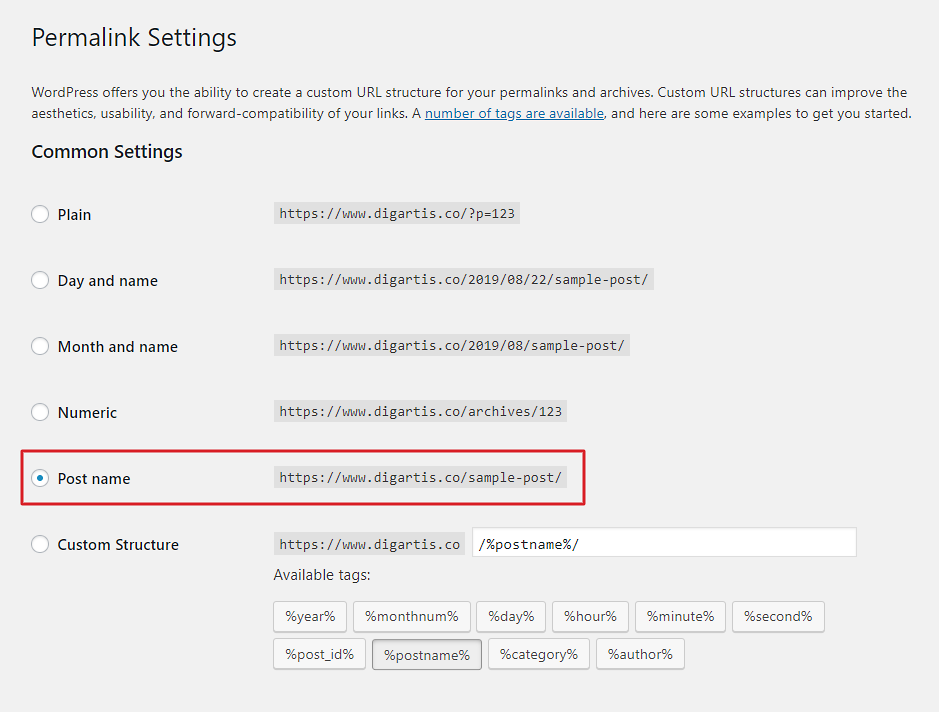Click the custom structure text field
Viewport: 939px width, 712px height.
[664, 543]
